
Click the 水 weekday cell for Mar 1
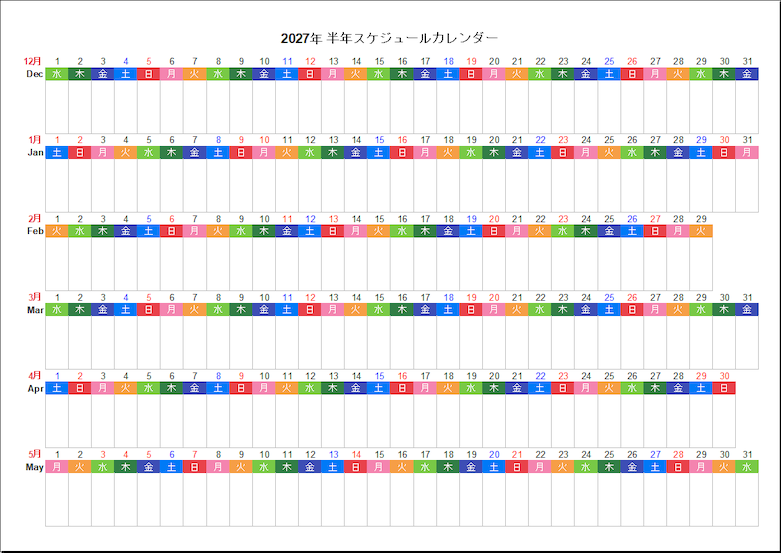57,309
